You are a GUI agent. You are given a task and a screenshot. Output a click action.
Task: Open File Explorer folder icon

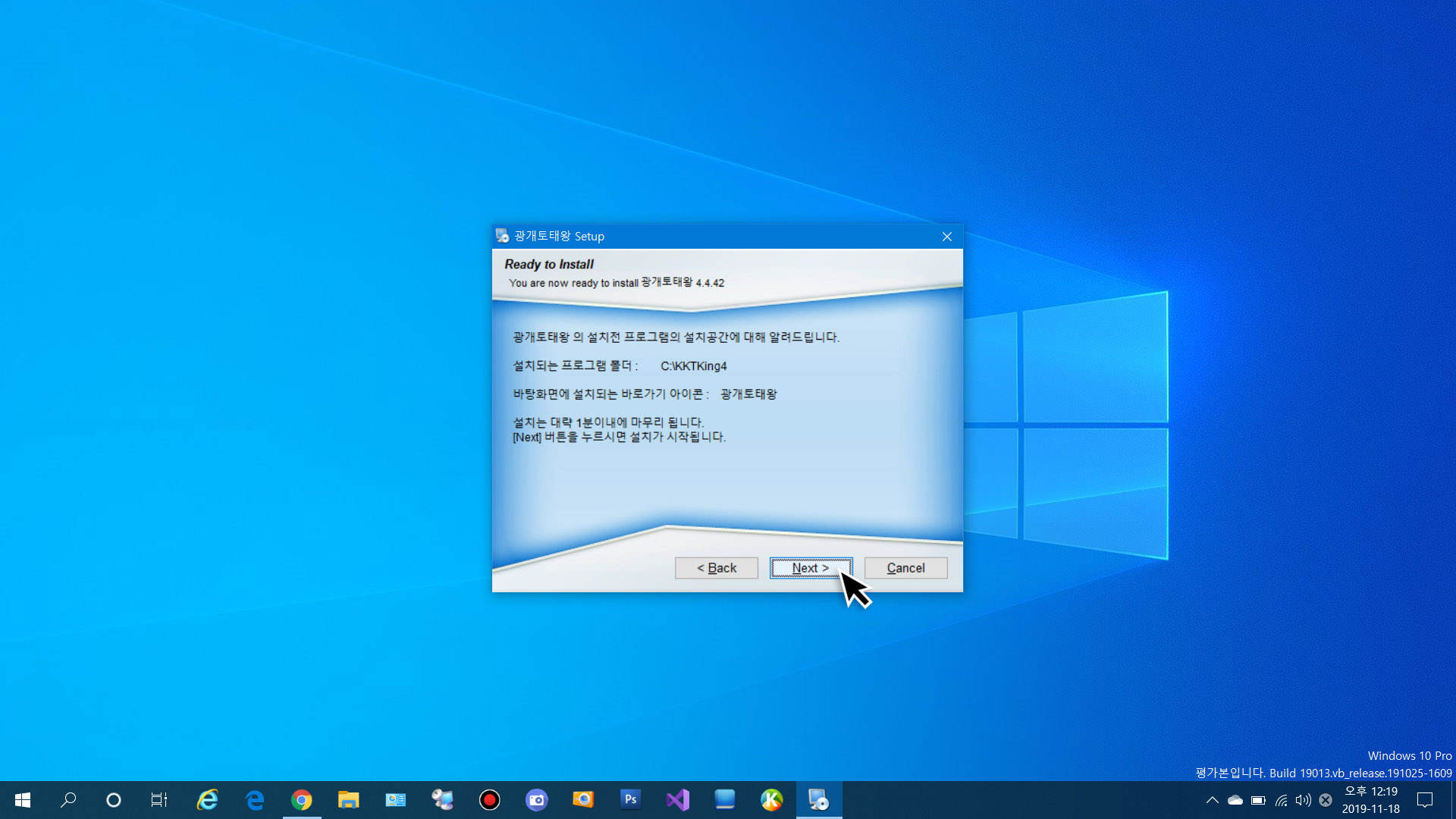(x=348, y=799)
